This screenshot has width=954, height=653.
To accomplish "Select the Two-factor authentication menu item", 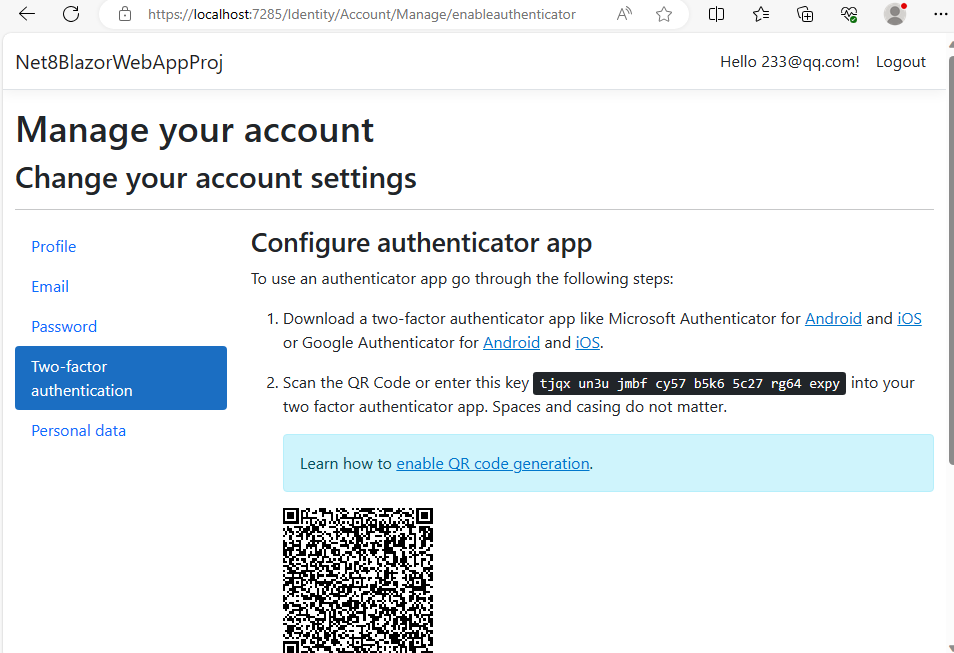I will click(121, 378).
